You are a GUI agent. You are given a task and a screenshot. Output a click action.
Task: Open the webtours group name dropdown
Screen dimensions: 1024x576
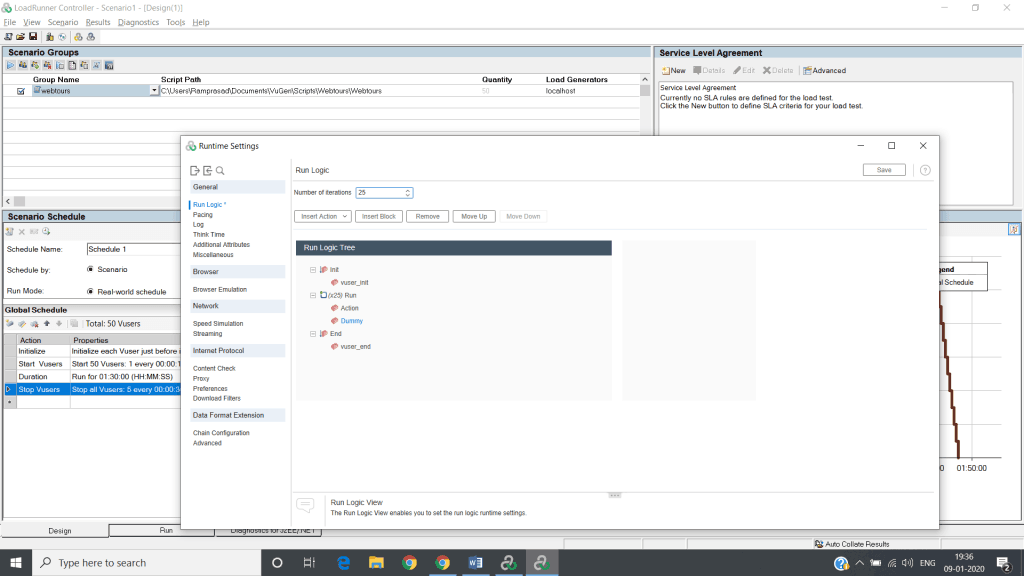tap(154, 91)
